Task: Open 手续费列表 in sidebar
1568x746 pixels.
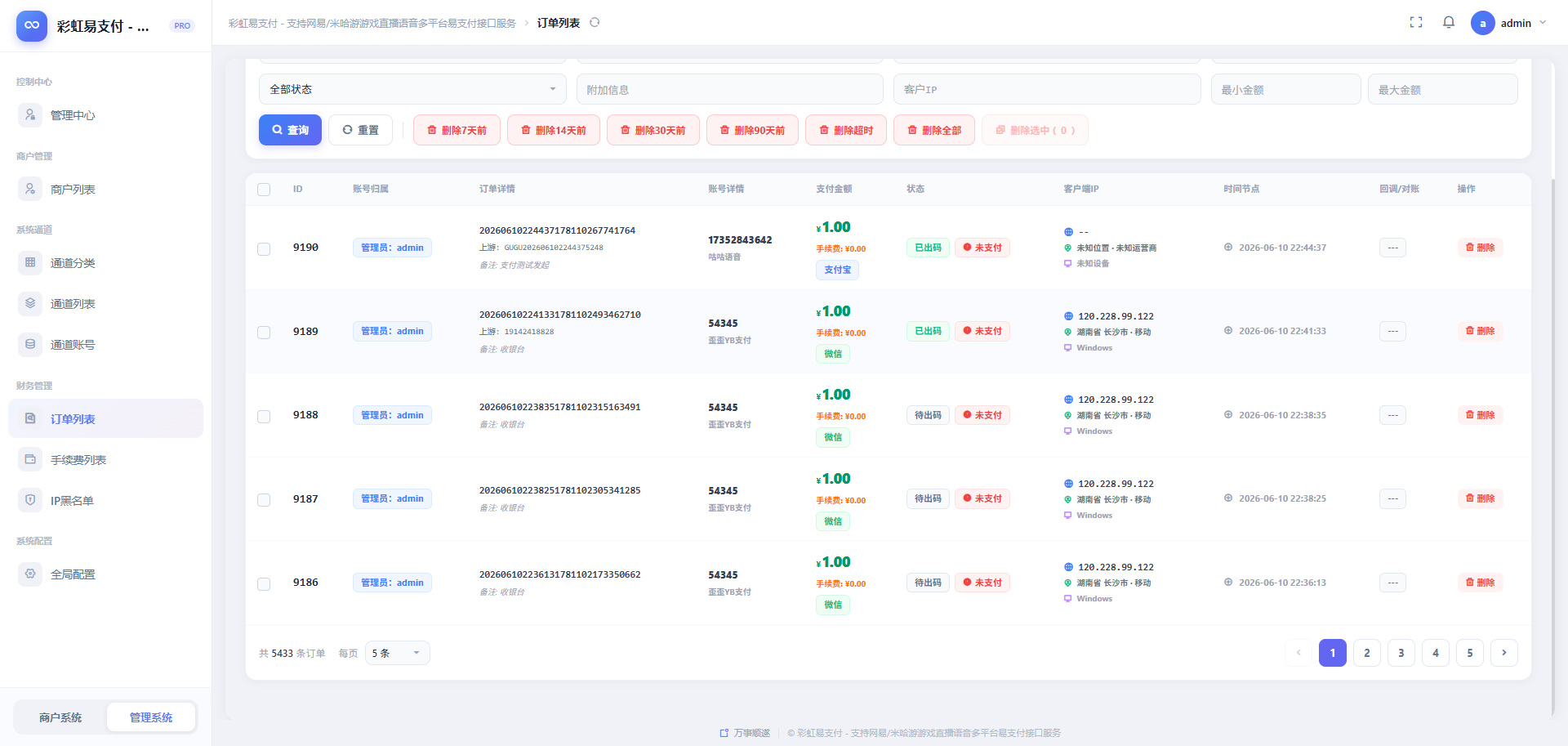Action: pyautogui.click(x=105, y=460)
